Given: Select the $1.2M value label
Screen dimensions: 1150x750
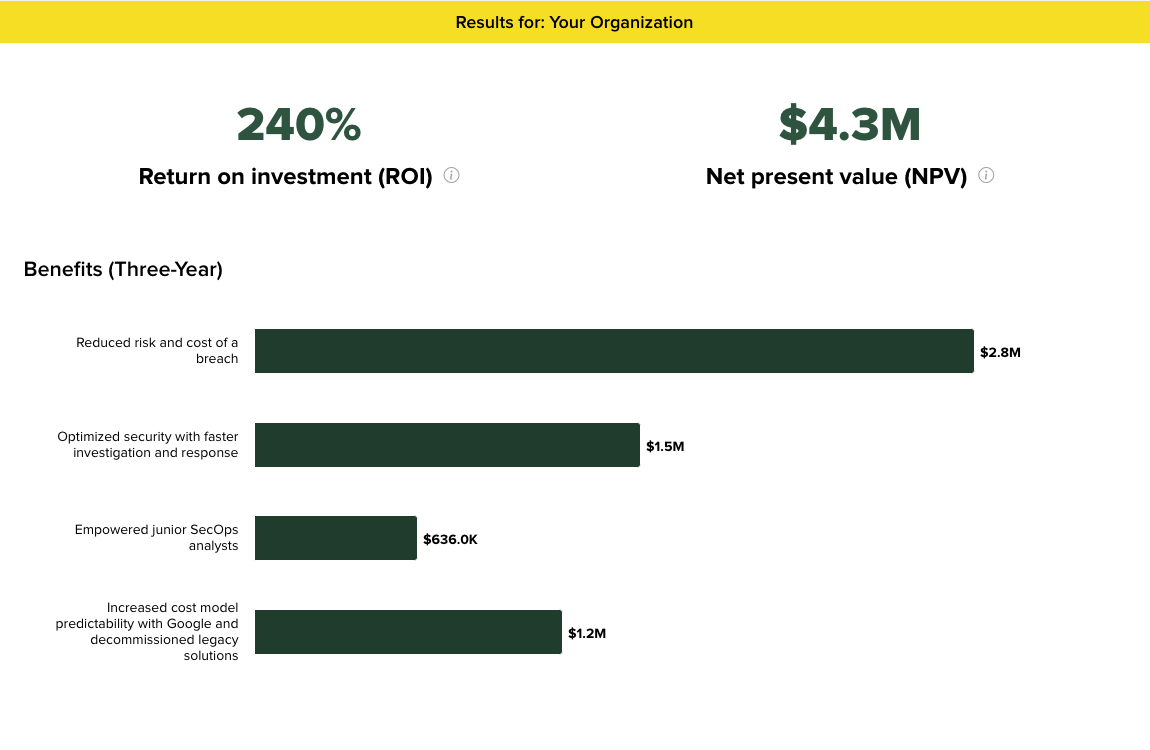Looking at the screenshot, I should [587, 633].
